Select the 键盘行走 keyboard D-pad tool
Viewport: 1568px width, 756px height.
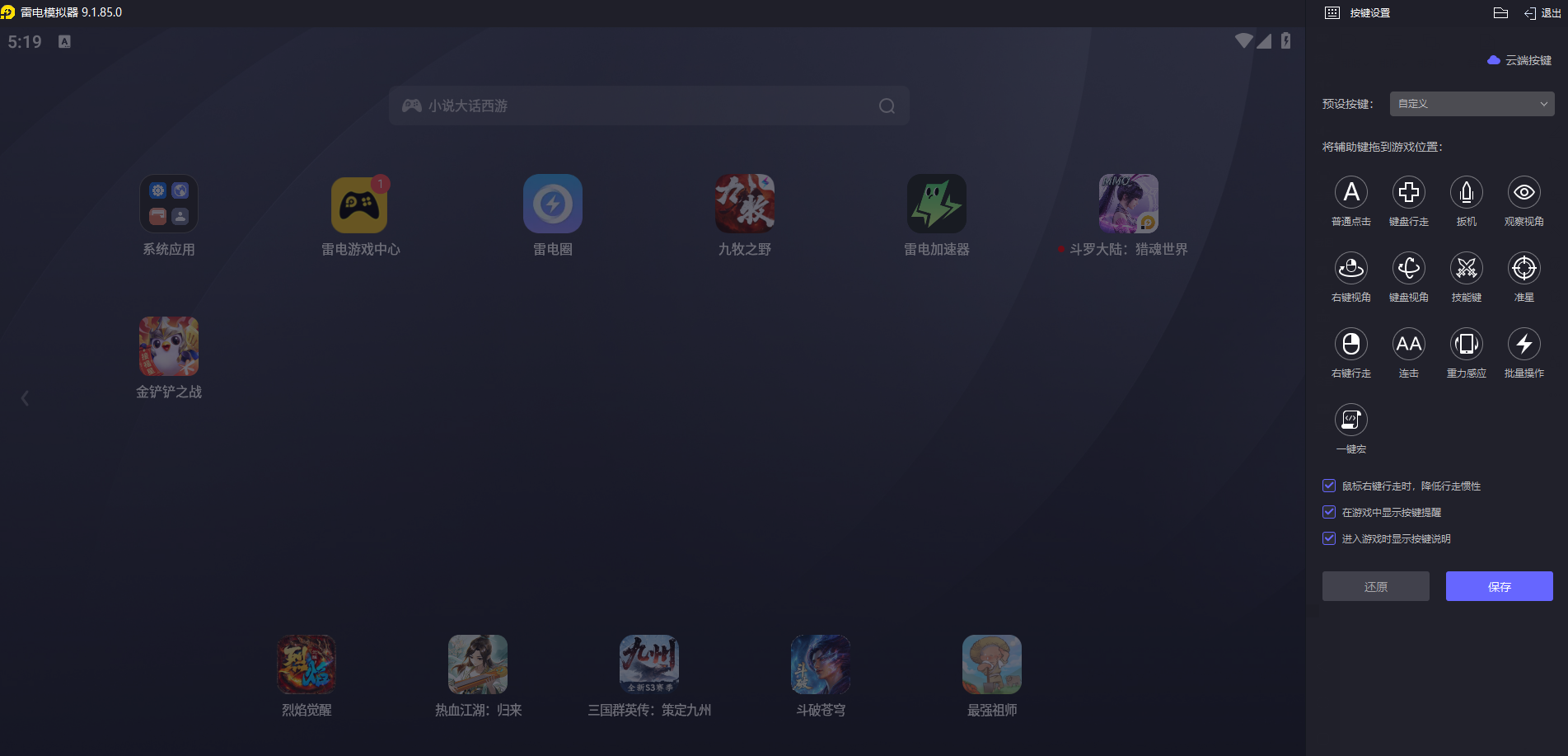point(1409,192)
